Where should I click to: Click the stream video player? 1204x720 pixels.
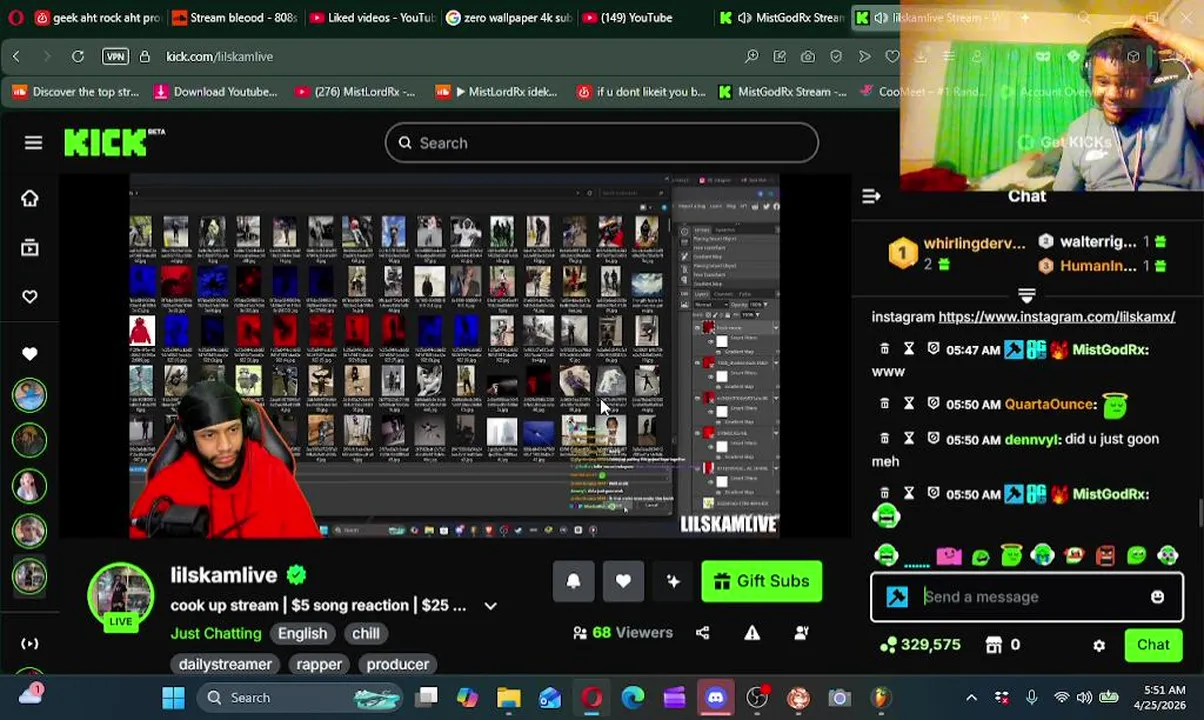[454, 356]
